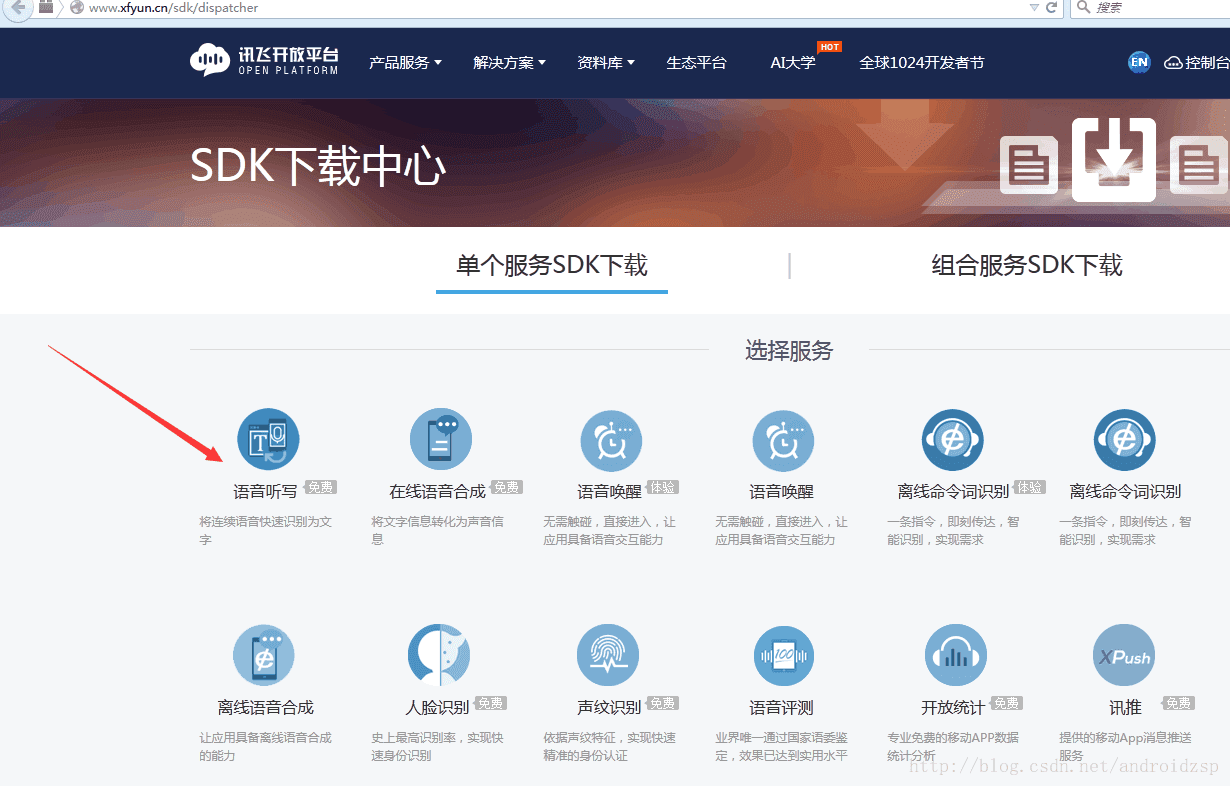Click the SDK下载中心 banner title
The width and height of the screenshot is (1230, 786).
318,166
